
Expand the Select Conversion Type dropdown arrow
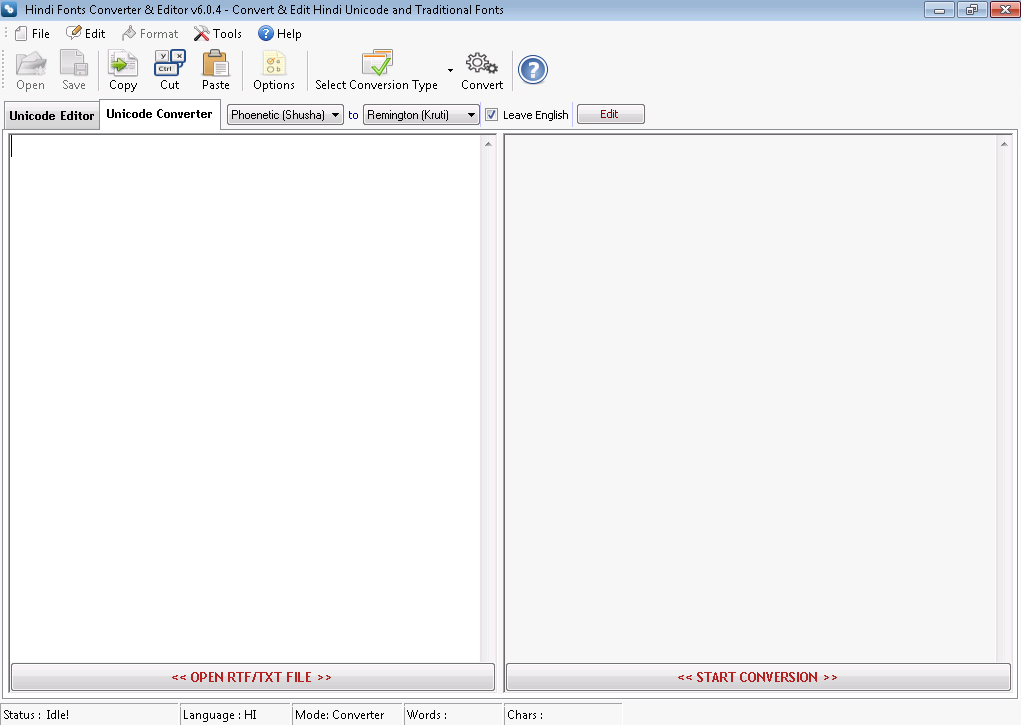pos(450,70)
